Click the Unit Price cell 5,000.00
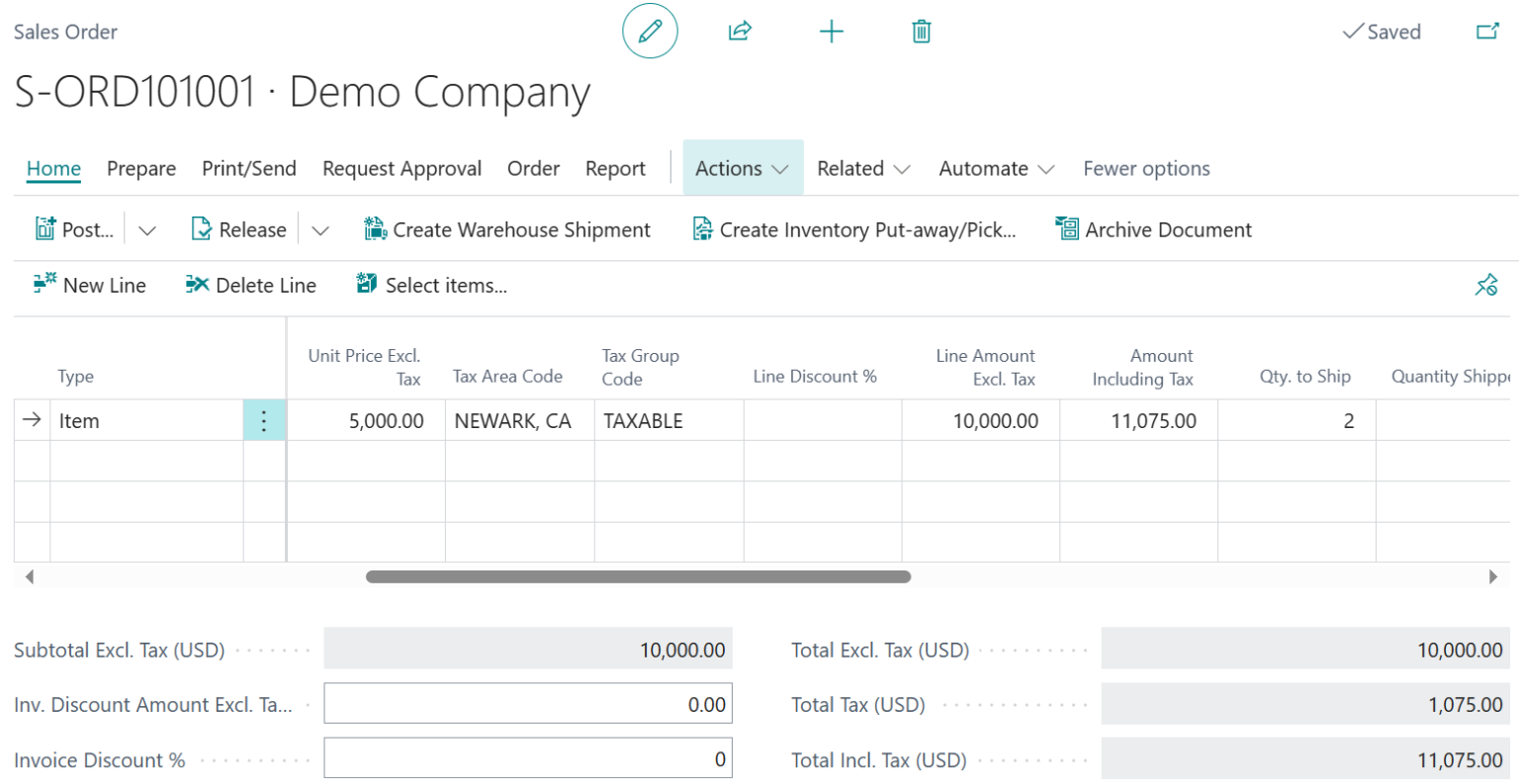Image resolution: width=1519 pixels, height=784 pixels. coord(366,421)
